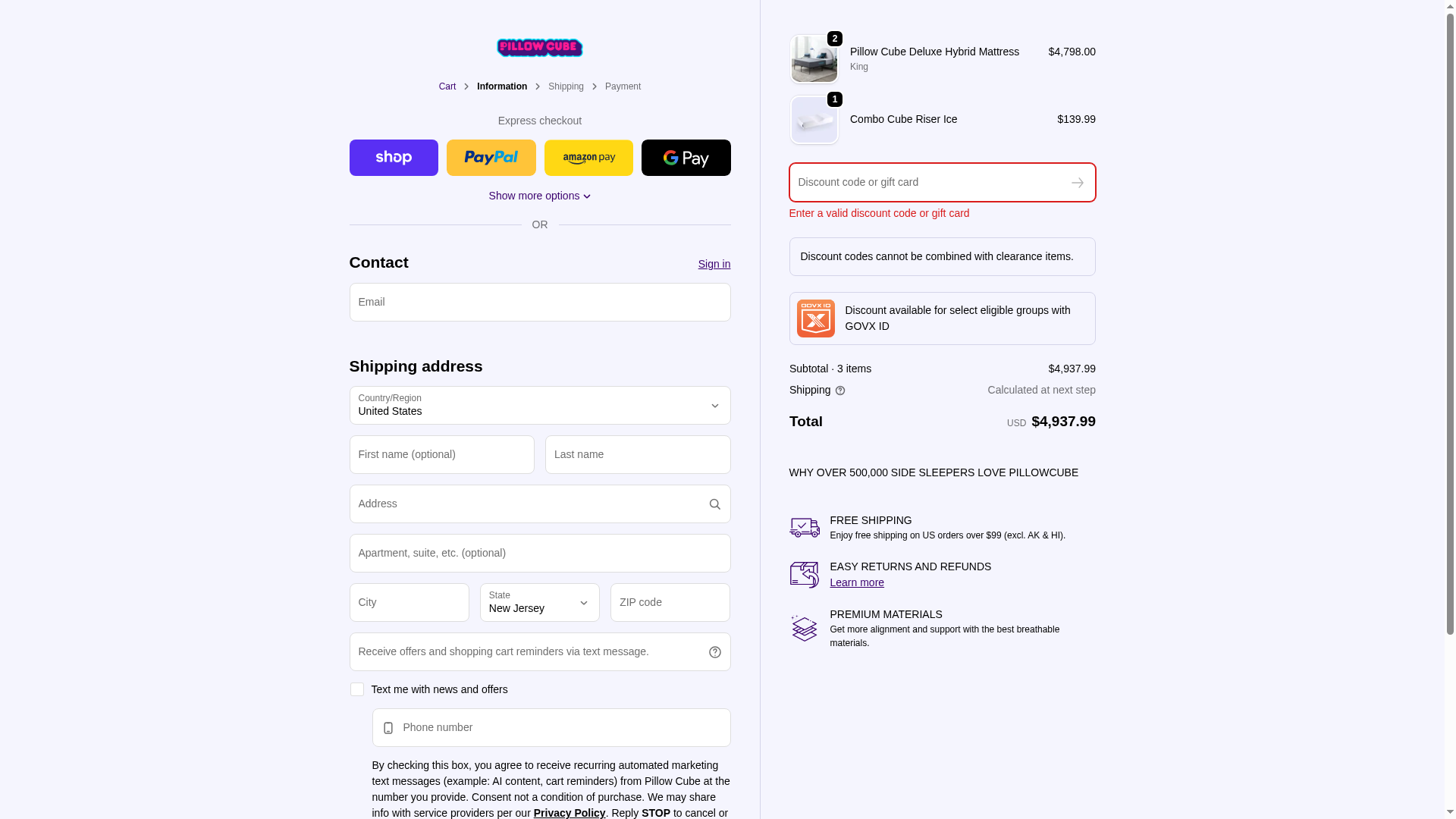
Task: Click the address search magnifier icon
Action: [x=714, y=504]
